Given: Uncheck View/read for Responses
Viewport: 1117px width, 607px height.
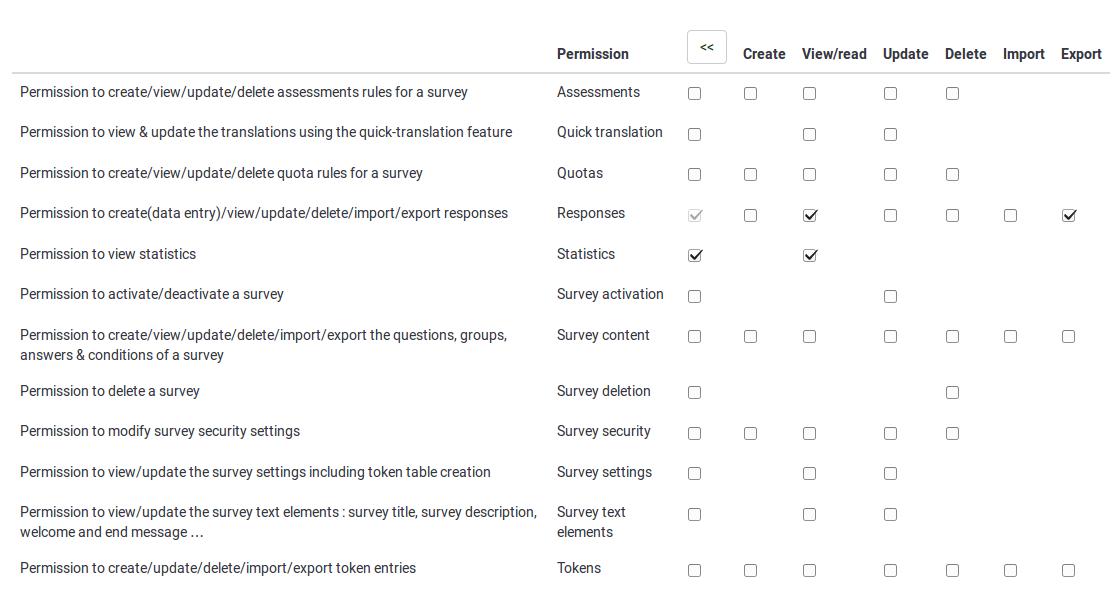Looking at the screenshot, I should [x=810, y=215].
